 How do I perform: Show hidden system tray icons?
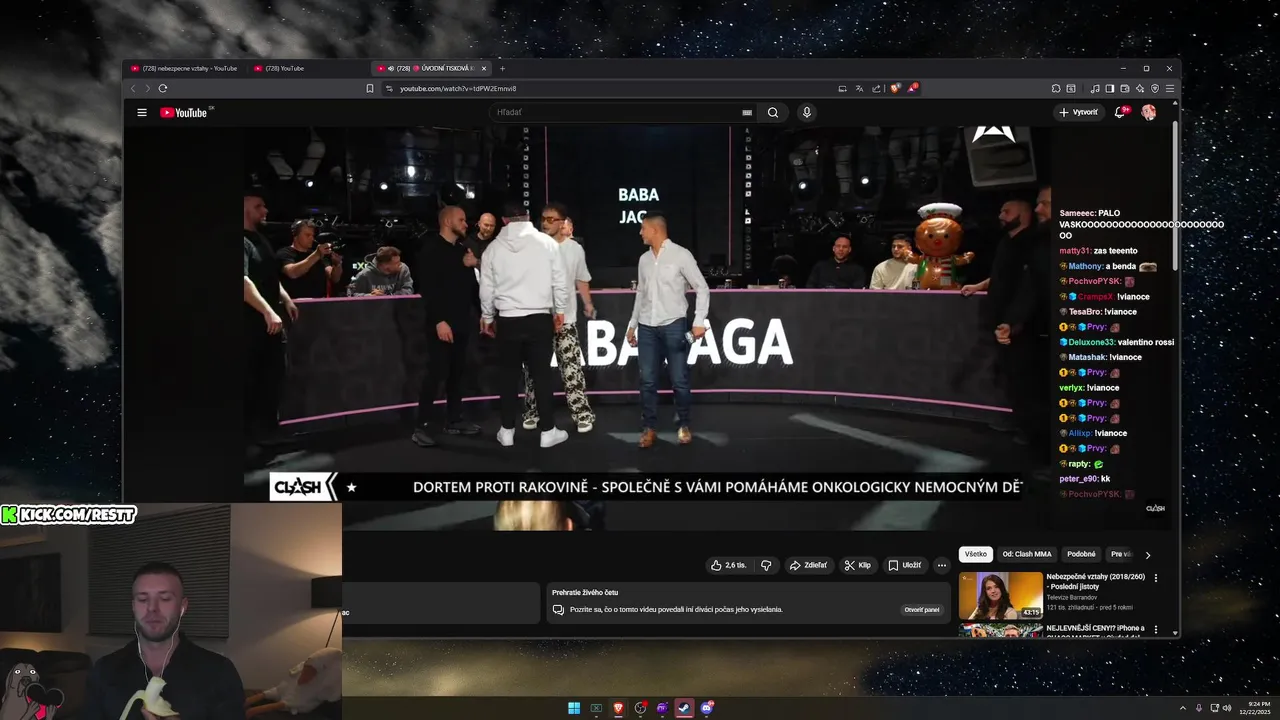[1183, 708]
